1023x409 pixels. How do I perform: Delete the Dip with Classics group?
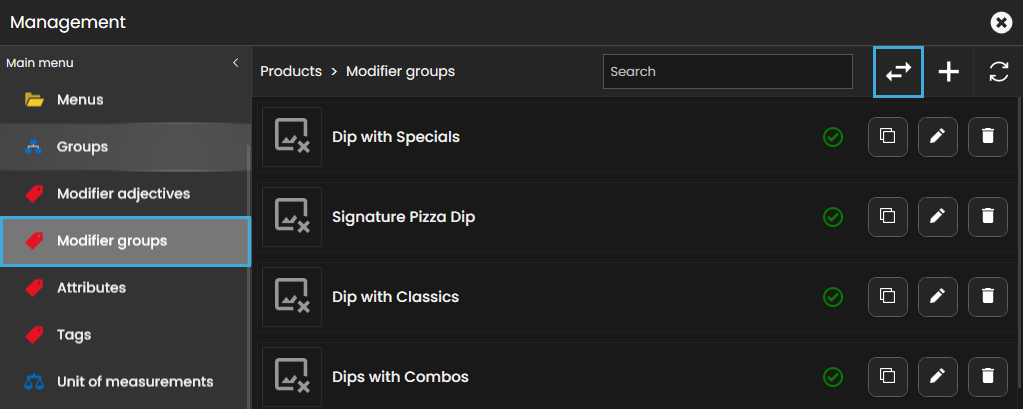(x=987, y=296)
